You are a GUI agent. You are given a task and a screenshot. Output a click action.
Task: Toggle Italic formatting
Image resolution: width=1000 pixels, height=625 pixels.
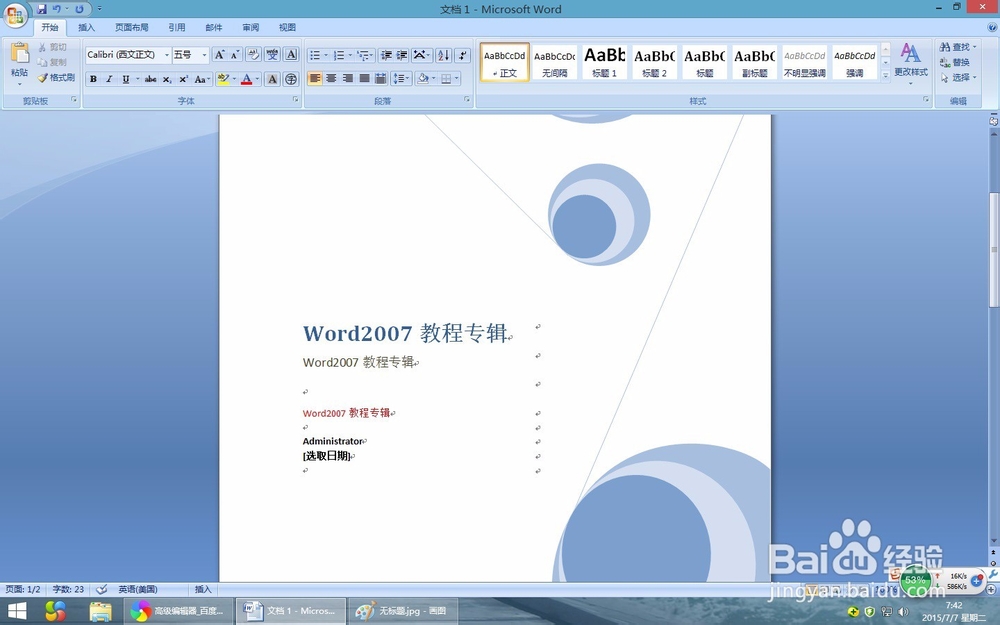(x=109, y=79)
